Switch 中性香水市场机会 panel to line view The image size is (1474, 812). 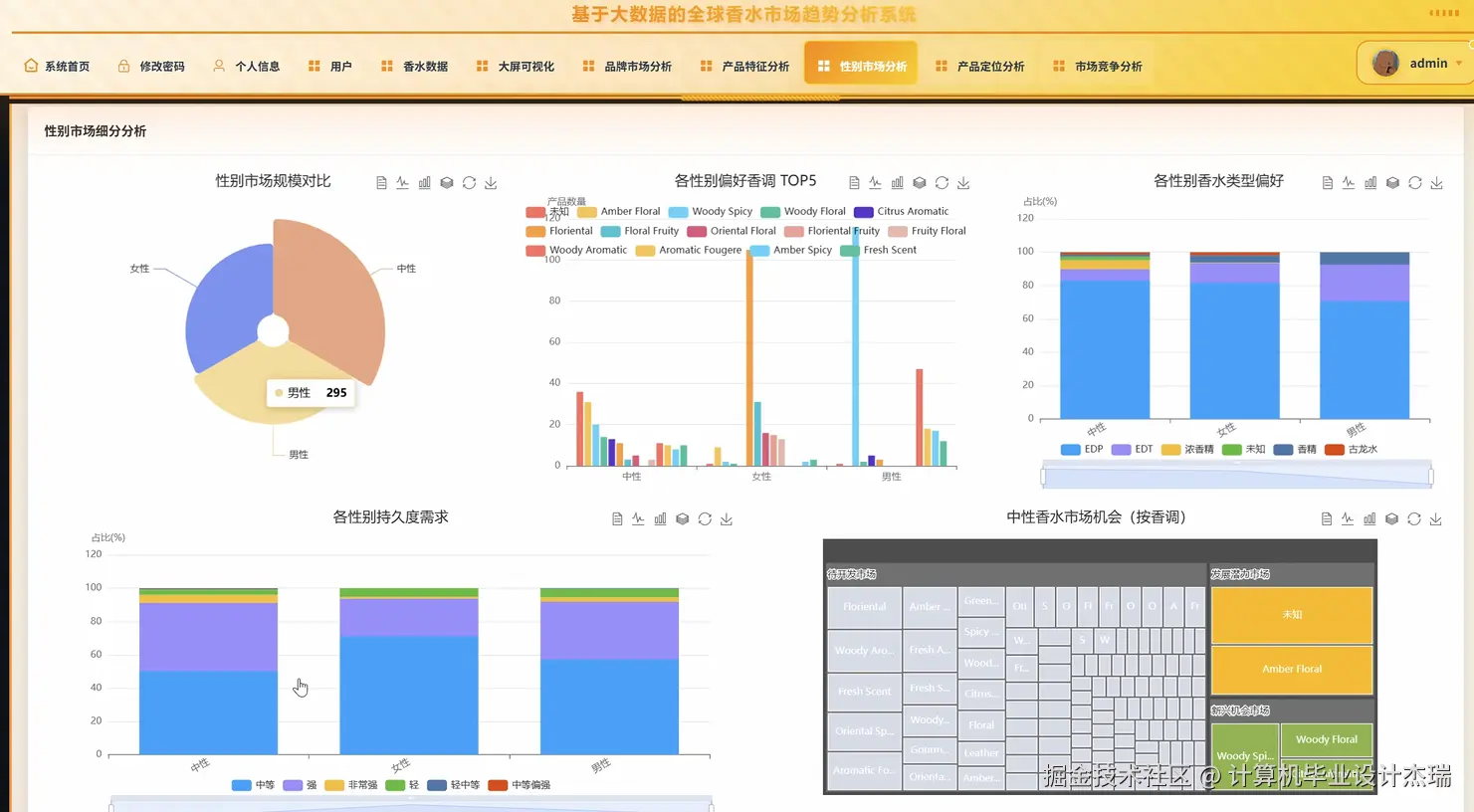1349,518
